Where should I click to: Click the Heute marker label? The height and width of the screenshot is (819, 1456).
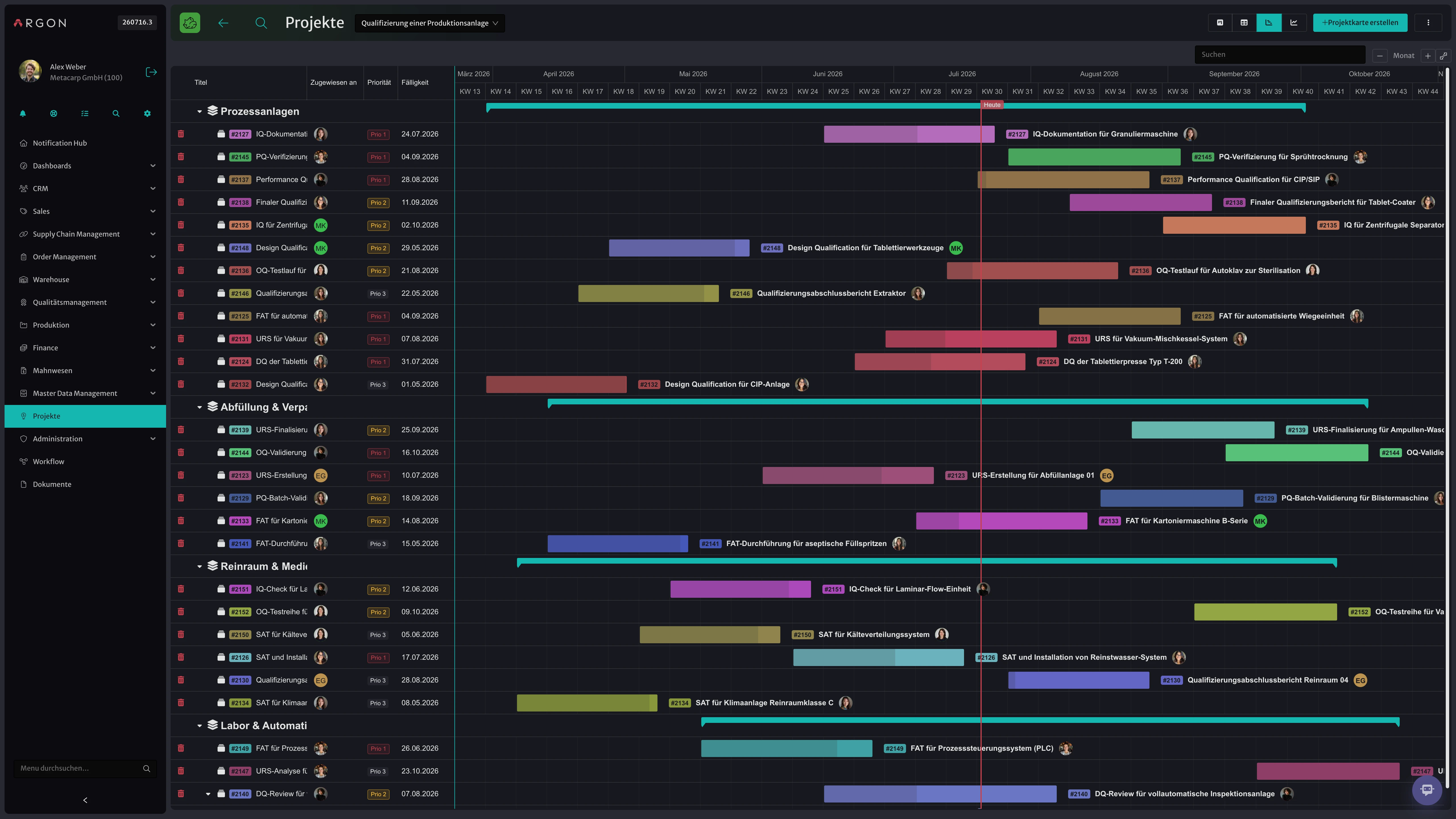click(x=992, y=105)
